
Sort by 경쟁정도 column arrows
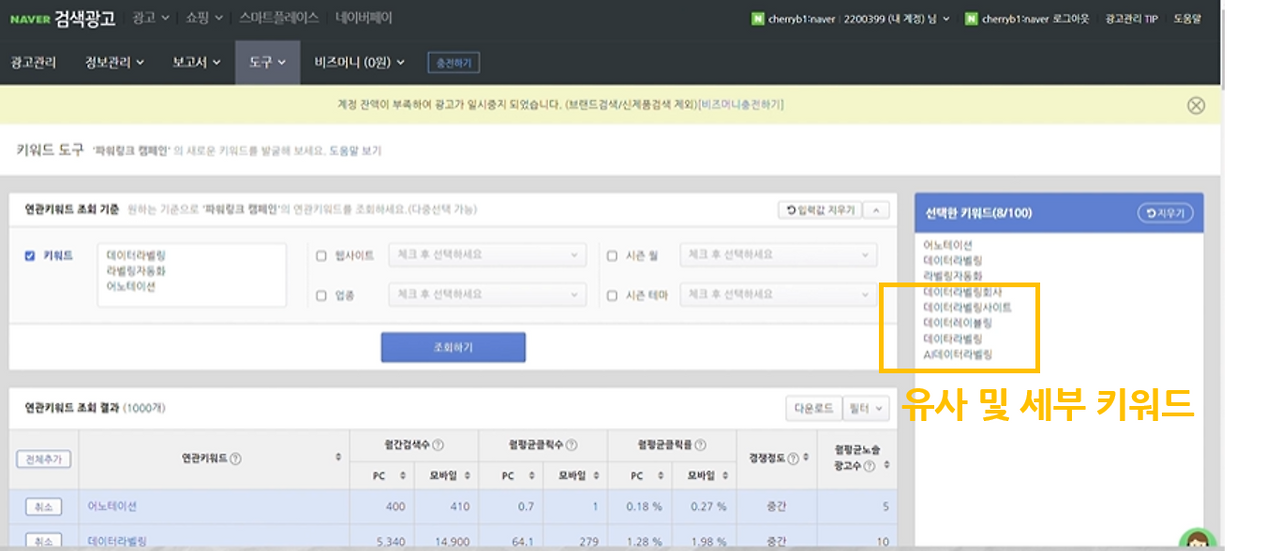pyautogui.click(x=805, y=459)
